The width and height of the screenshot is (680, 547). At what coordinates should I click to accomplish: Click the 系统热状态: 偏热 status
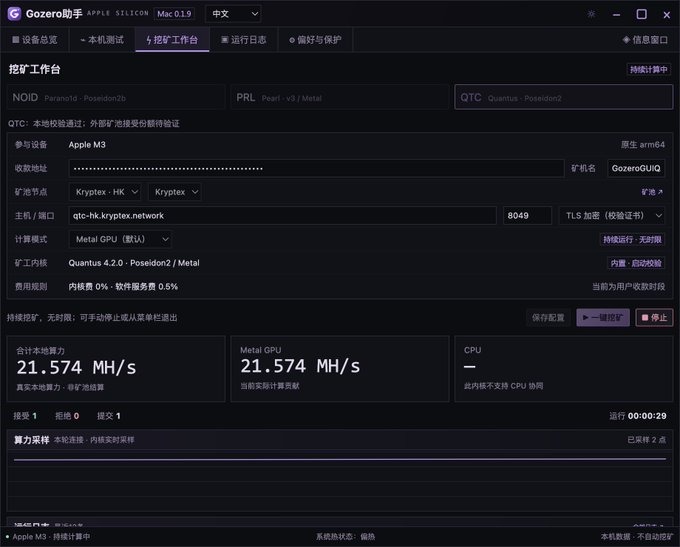pos(345,537)
